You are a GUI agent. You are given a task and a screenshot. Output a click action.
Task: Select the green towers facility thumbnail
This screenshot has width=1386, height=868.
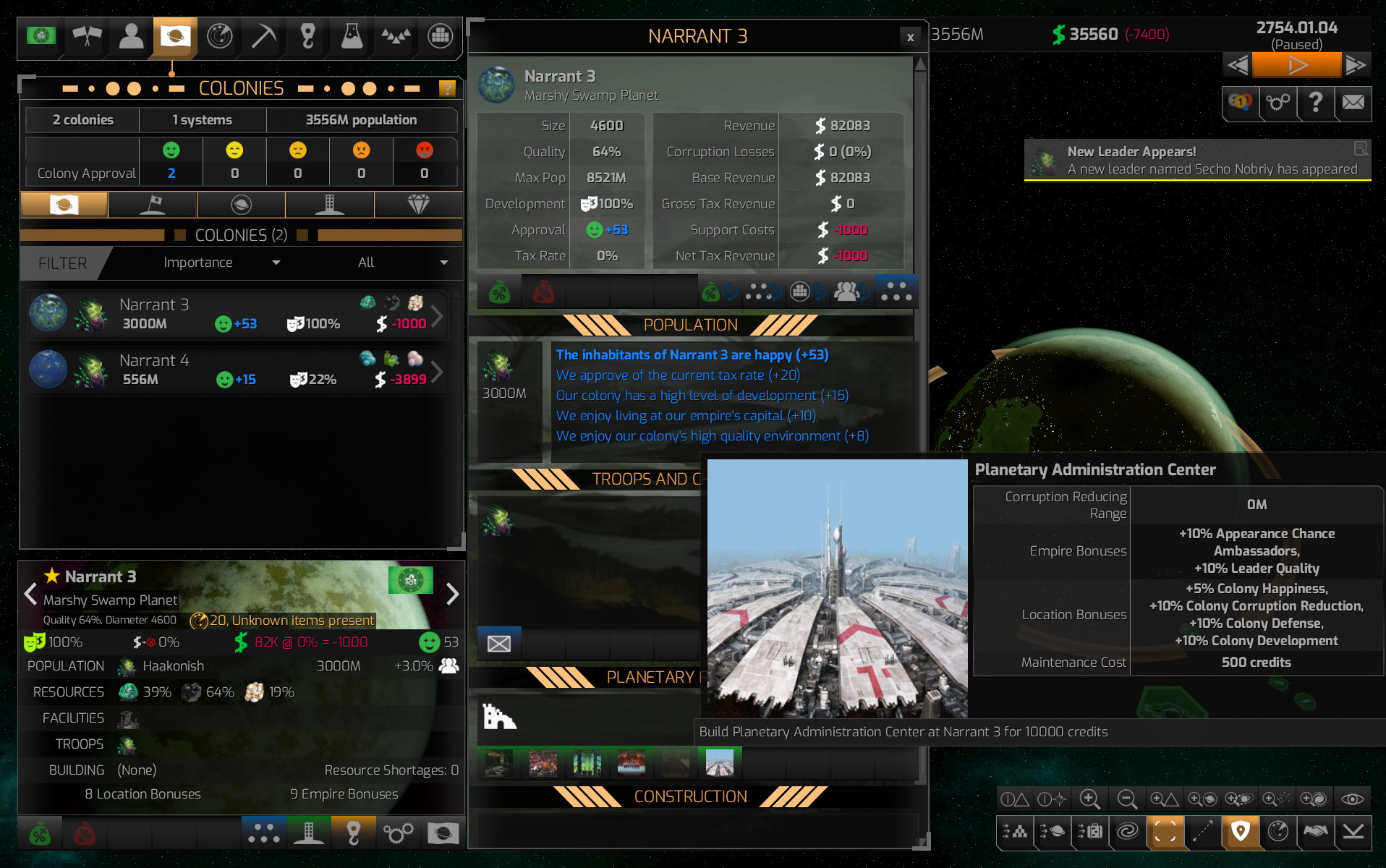[x=587, y=762]
